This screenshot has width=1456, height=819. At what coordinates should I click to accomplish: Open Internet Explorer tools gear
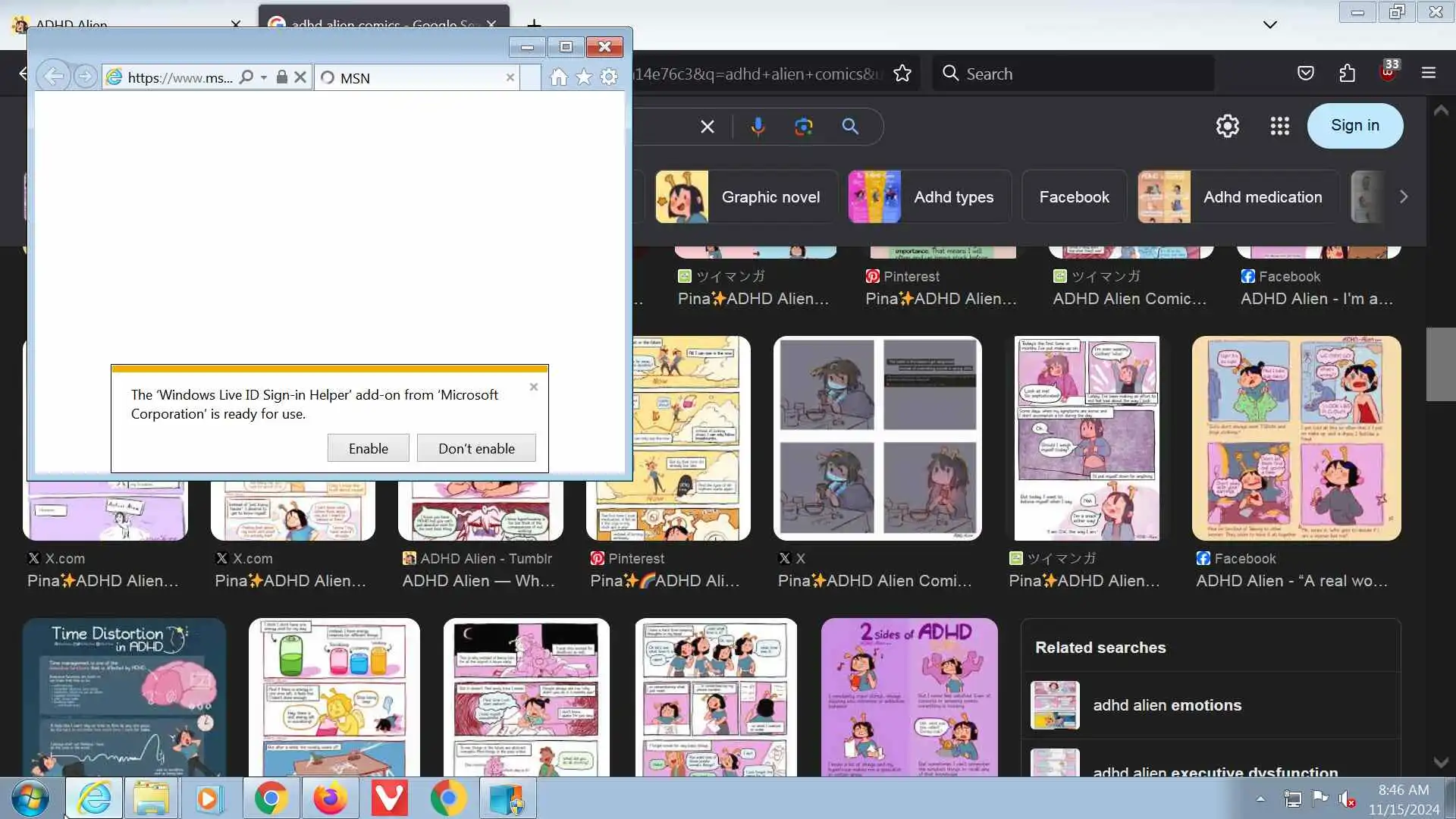coord(609,77)
